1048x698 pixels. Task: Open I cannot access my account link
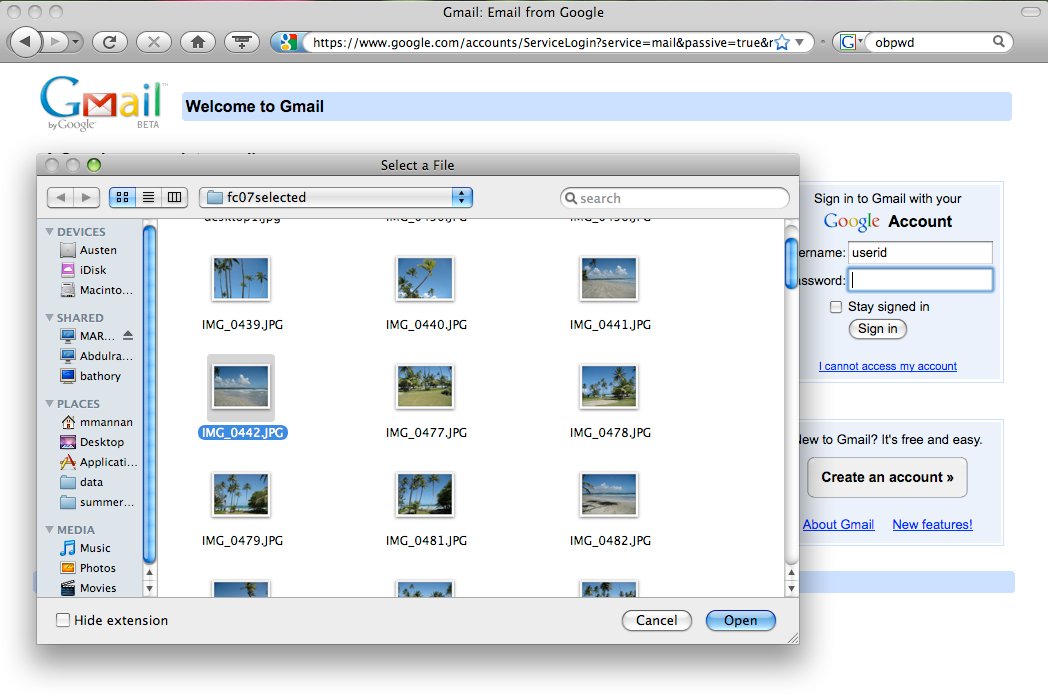[888, 366]
